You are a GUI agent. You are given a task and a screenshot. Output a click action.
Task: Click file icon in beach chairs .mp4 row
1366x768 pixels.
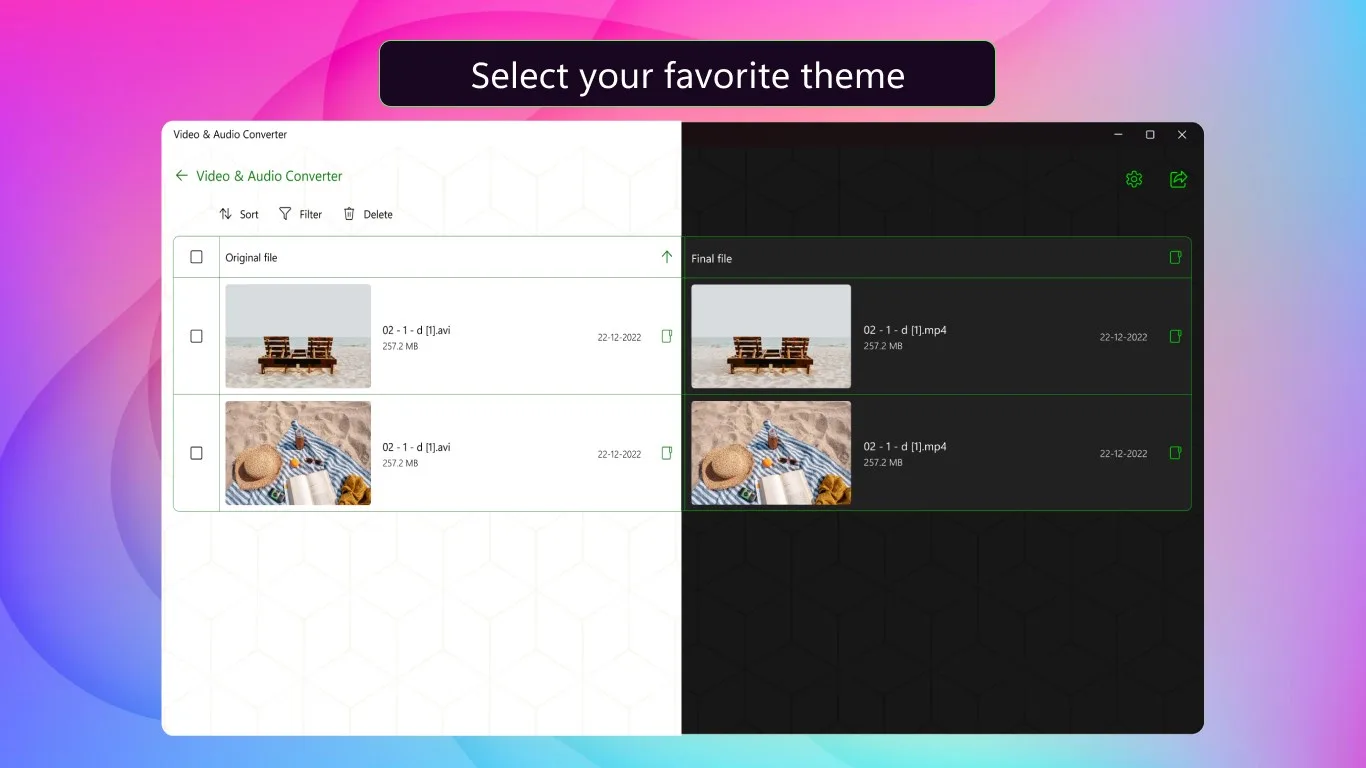[x=1176, y=336]
